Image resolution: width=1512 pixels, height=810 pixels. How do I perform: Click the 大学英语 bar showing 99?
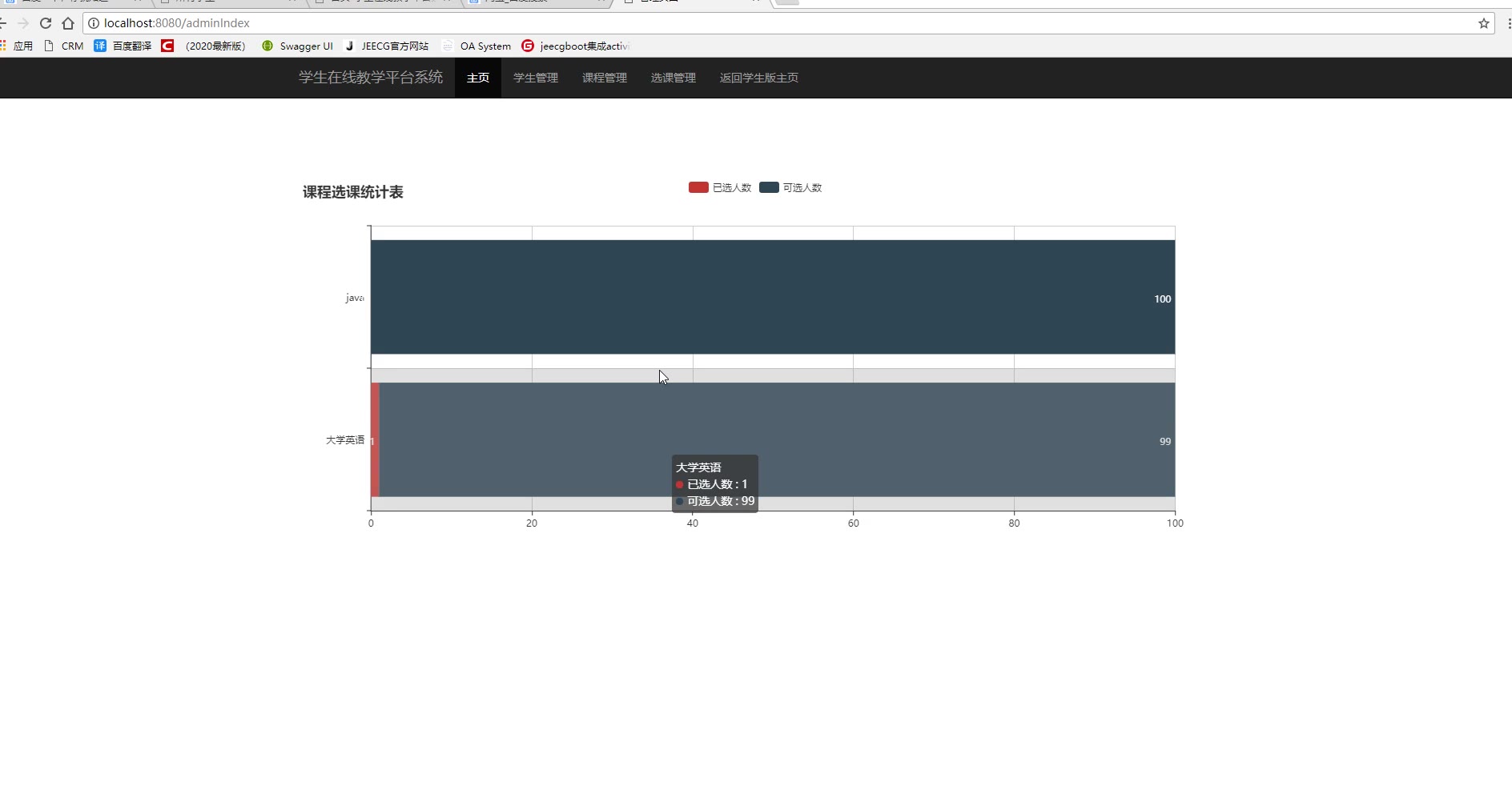(x=777, y=439)
